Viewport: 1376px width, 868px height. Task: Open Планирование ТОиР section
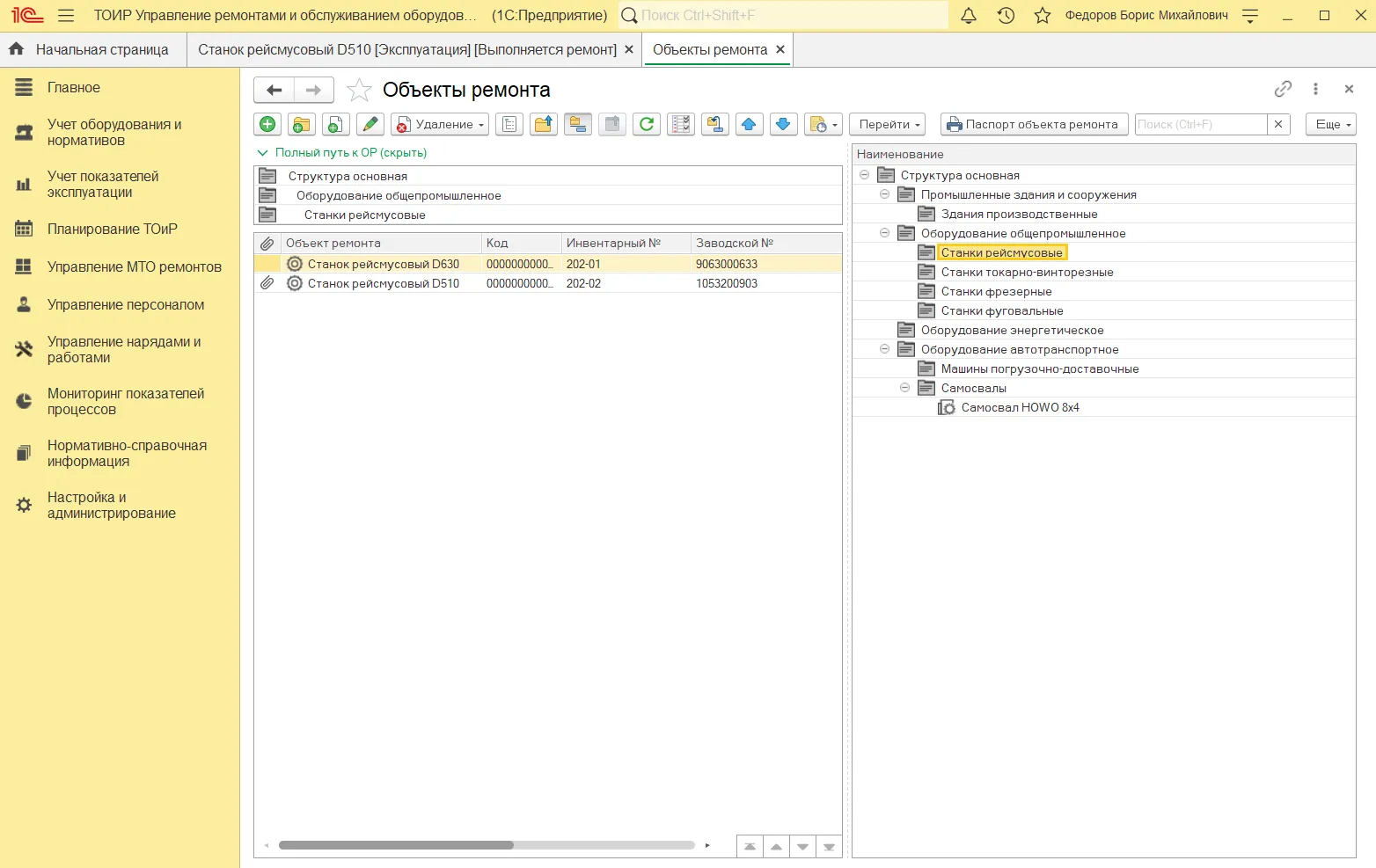tap(113, 229)
